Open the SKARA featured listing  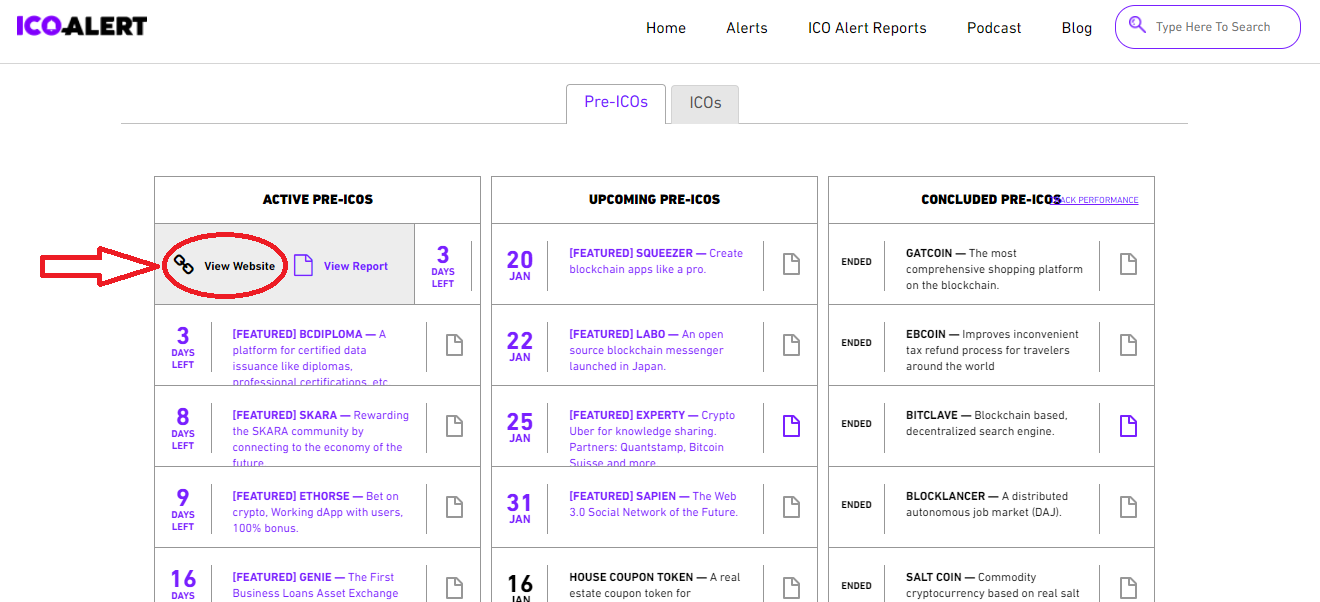coord(321,439)
